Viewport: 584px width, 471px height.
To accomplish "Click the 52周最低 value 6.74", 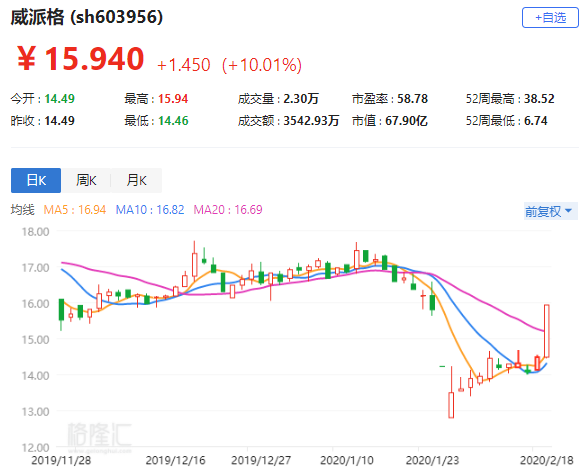I will (536, 121).
